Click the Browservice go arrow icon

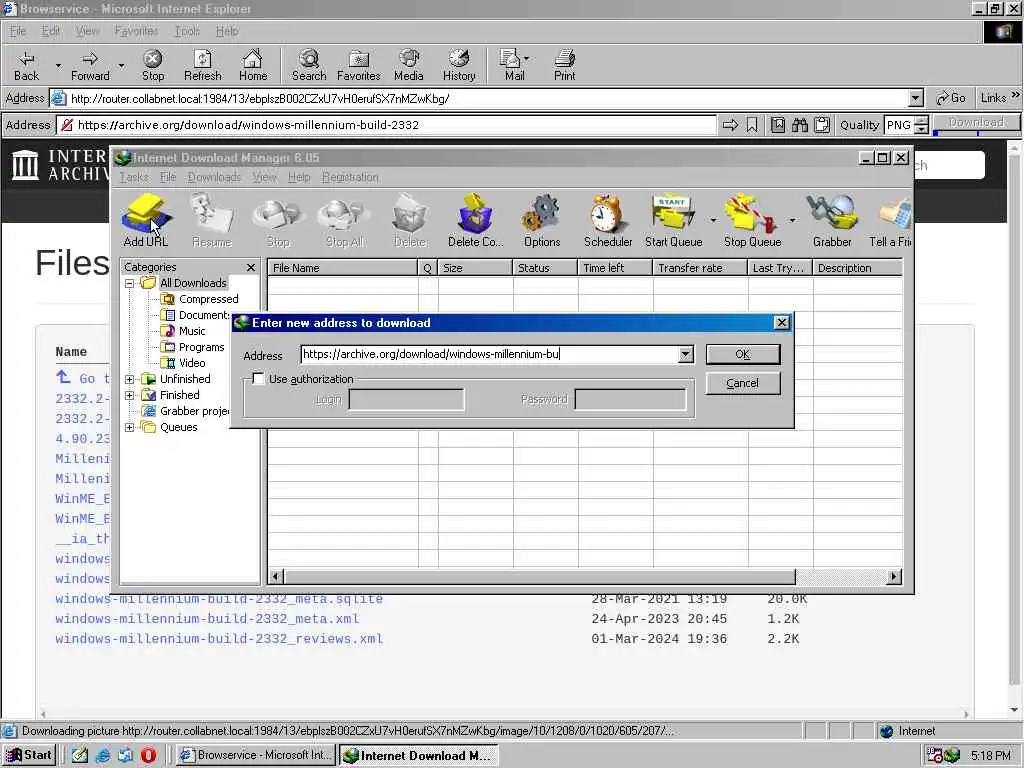coord(730,125)
